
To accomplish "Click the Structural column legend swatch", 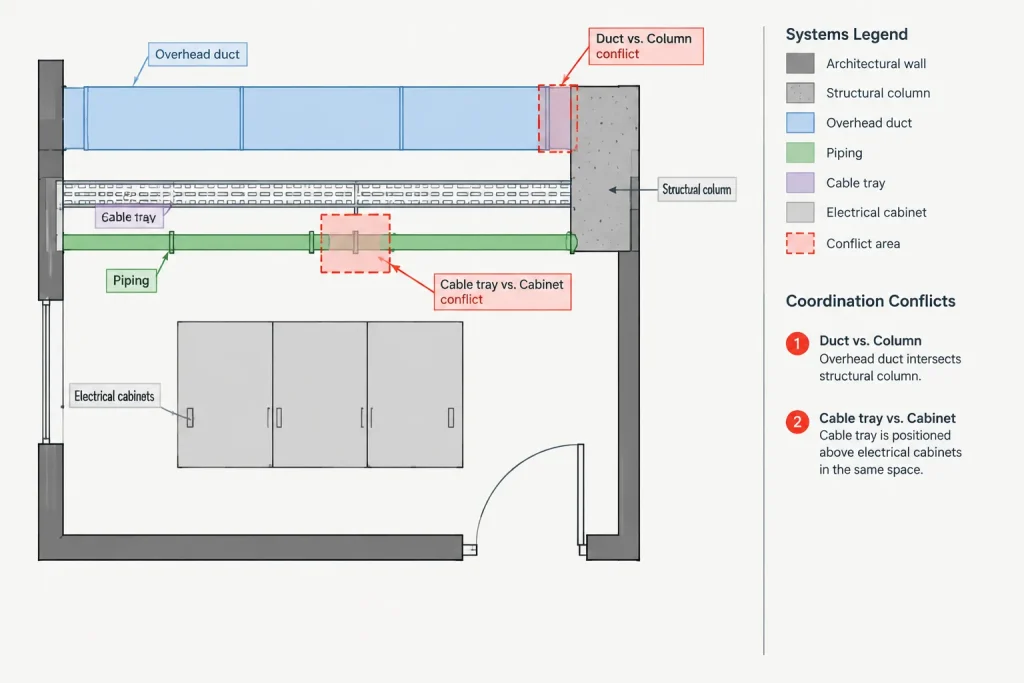I will pyautogui.click(x=800, y=93).
